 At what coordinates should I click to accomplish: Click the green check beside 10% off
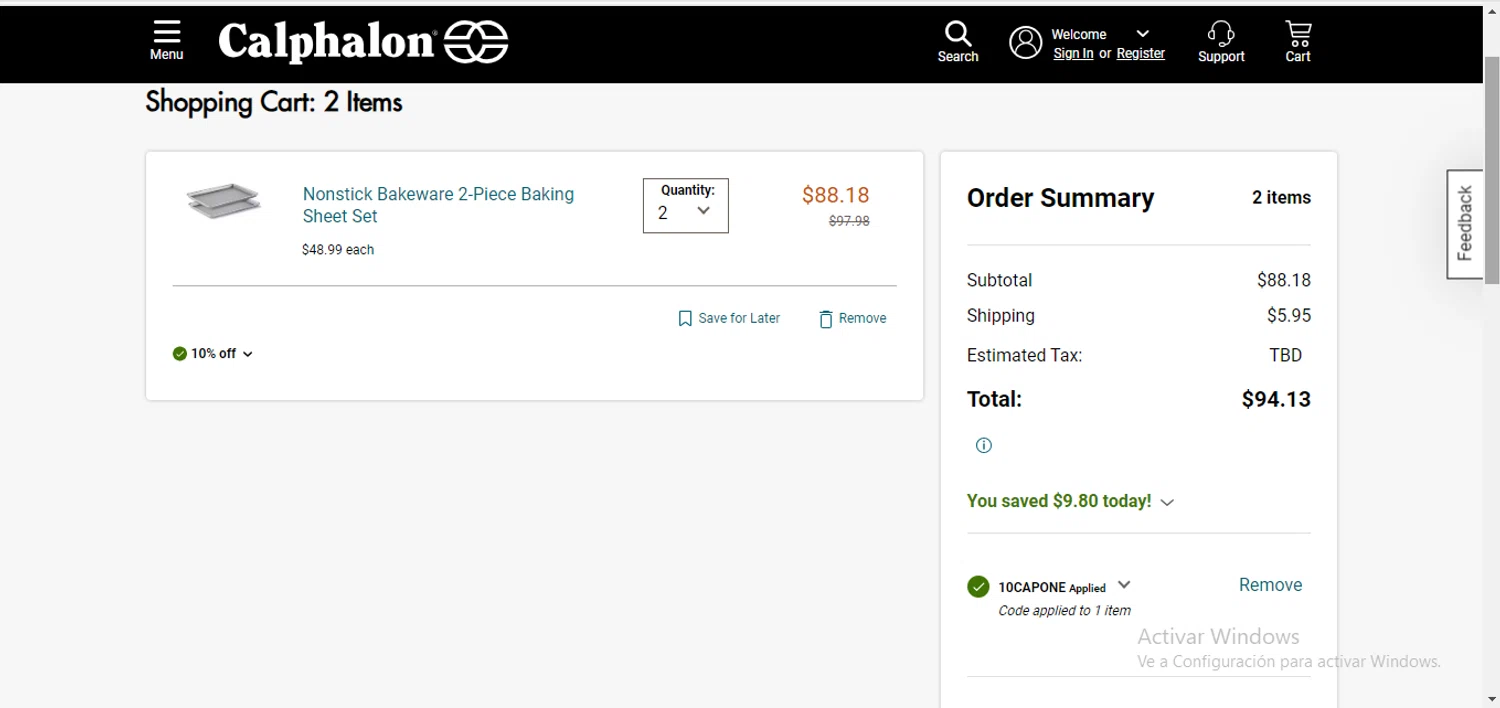[180, 354]
